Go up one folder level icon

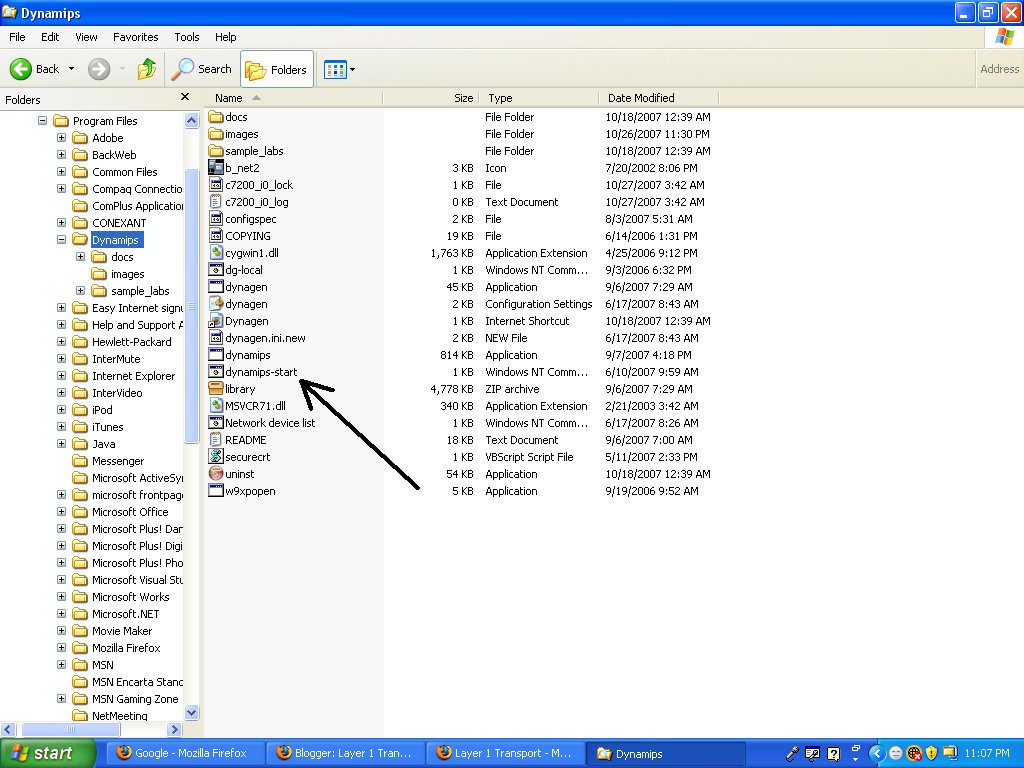(x=147, y=69)
